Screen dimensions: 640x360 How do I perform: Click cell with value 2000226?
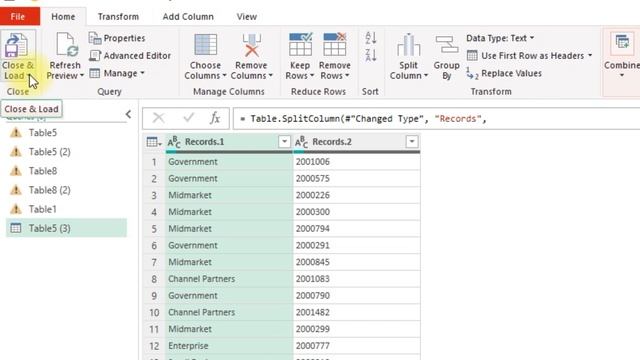tap(356, 195)
